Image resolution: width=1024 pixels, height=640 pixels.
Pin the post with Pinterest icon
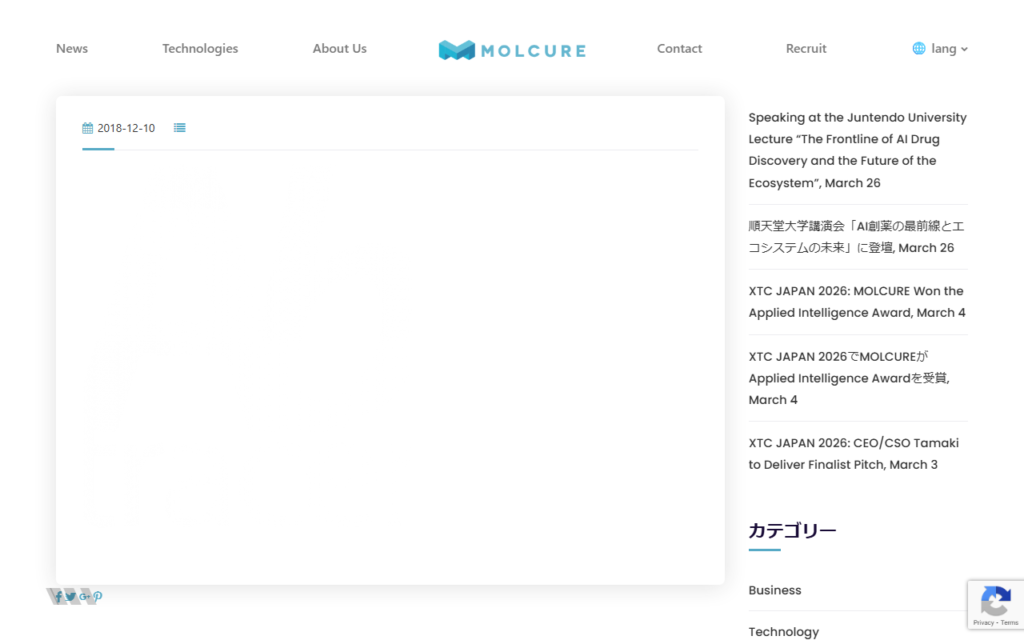pyautogui.click(x=98, y=597)
